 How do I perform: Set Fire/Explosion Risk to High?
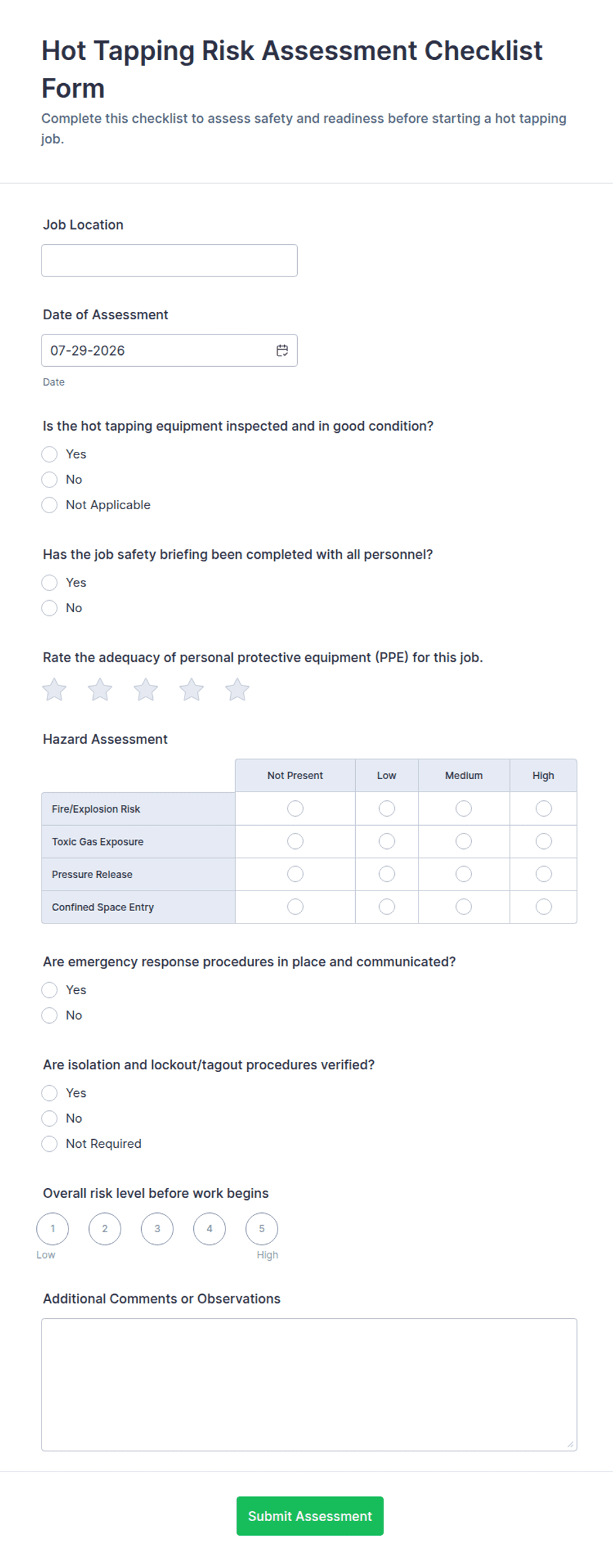pyautogui.click(x=543, y=808)
